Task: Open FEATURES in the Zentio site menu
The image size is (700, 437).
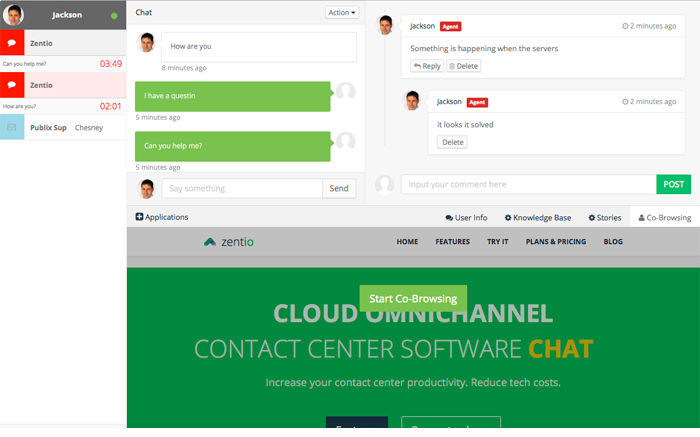Action: pos(453,241)
